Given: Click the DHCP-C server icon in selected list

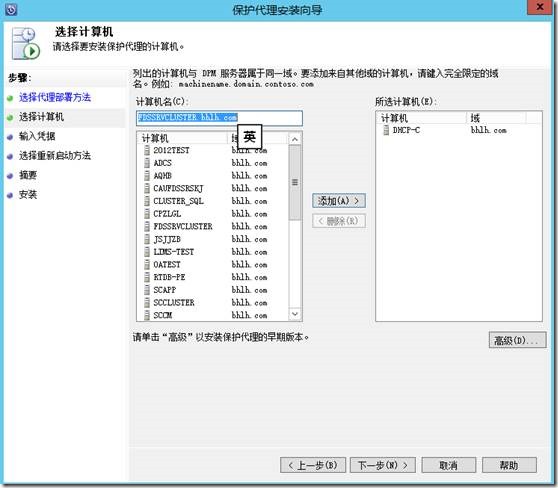Looking at the screenshot, I should tap(386, 130).
